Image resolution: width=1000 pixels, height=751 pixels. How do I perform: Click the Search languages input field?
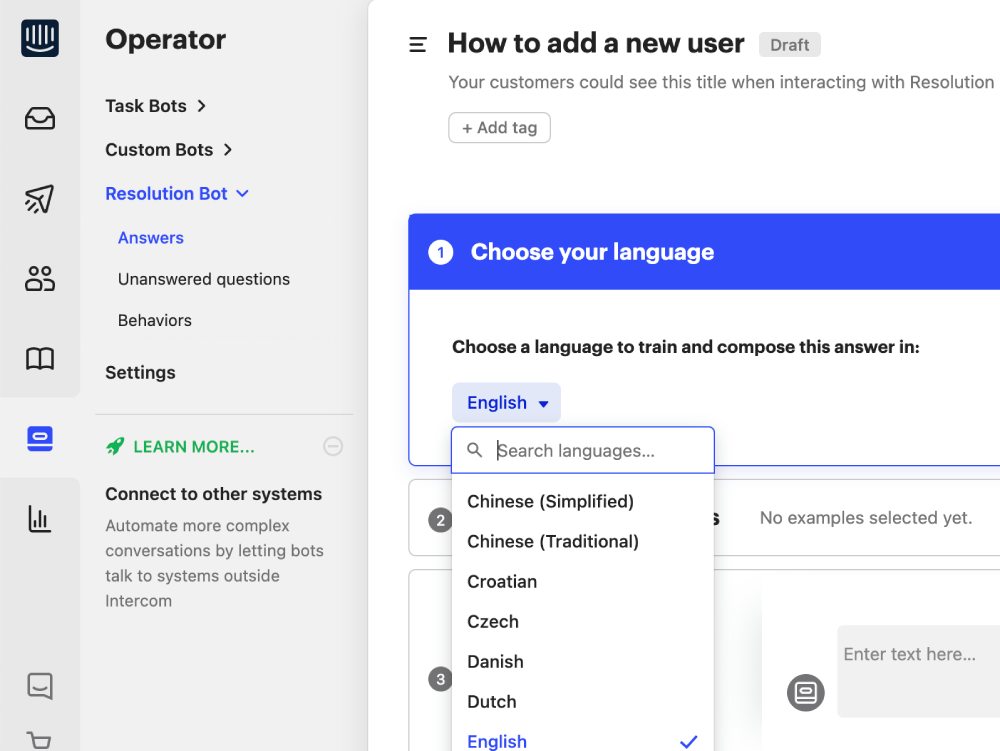600,451
